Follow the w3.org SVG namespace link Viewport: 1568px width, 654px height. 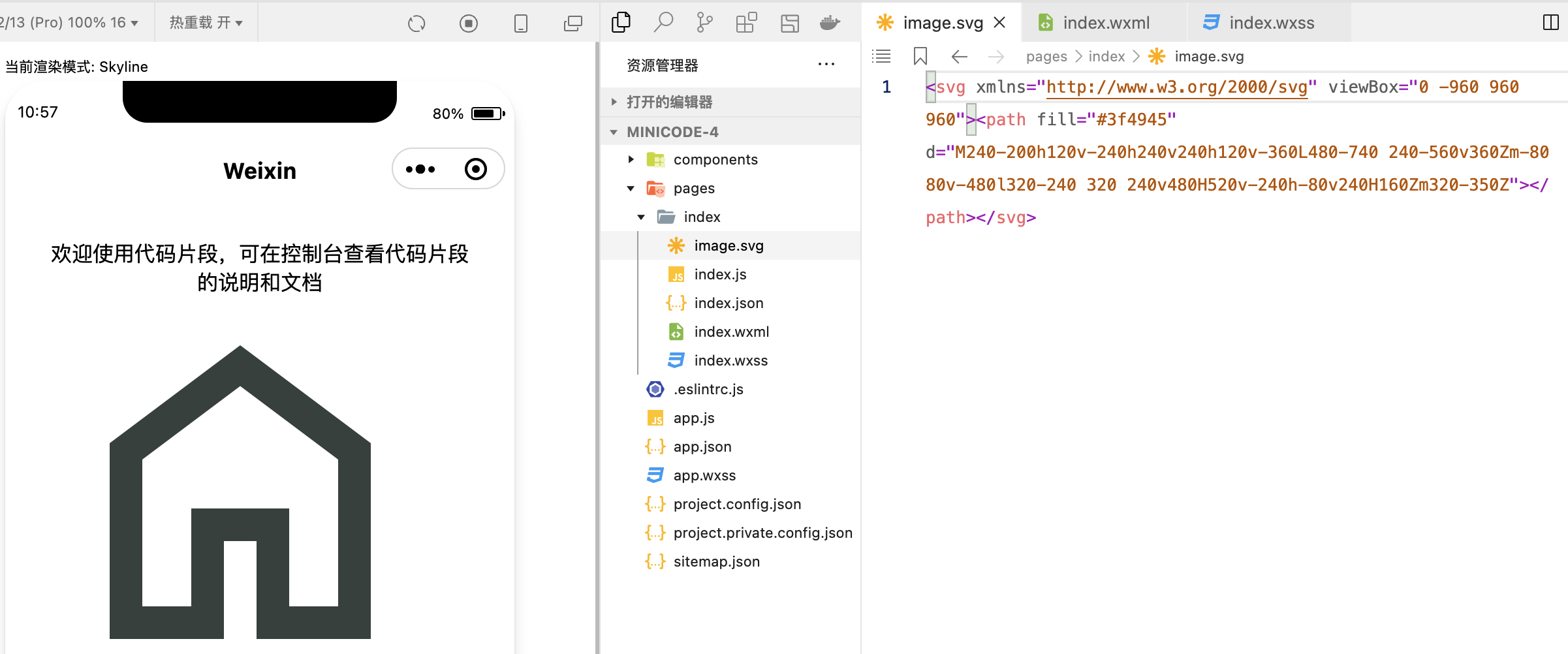coord(1177,87)
